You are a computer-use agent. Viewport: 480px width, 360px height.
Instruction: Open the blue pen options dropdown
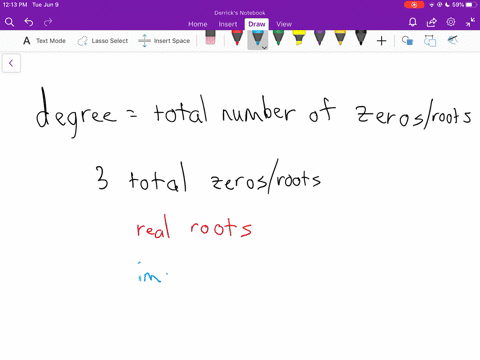coord(264,47)
